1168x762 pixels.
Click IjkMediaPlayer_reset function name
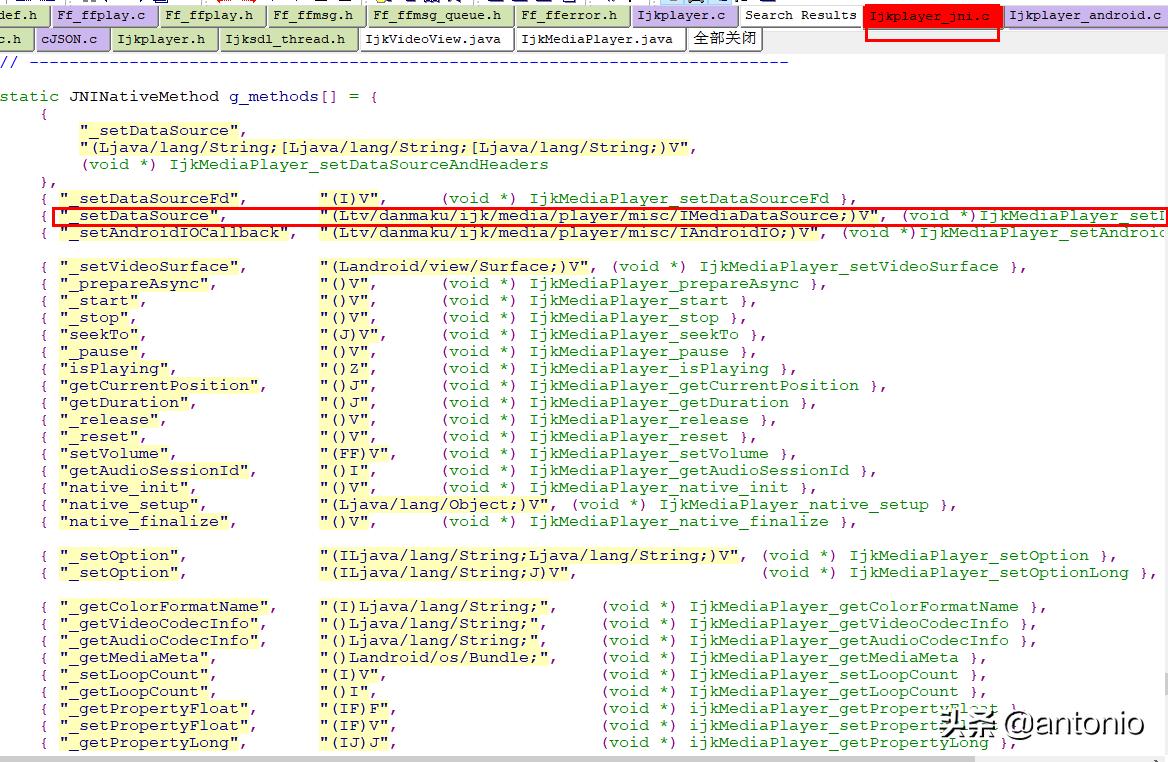coord(629,437)
